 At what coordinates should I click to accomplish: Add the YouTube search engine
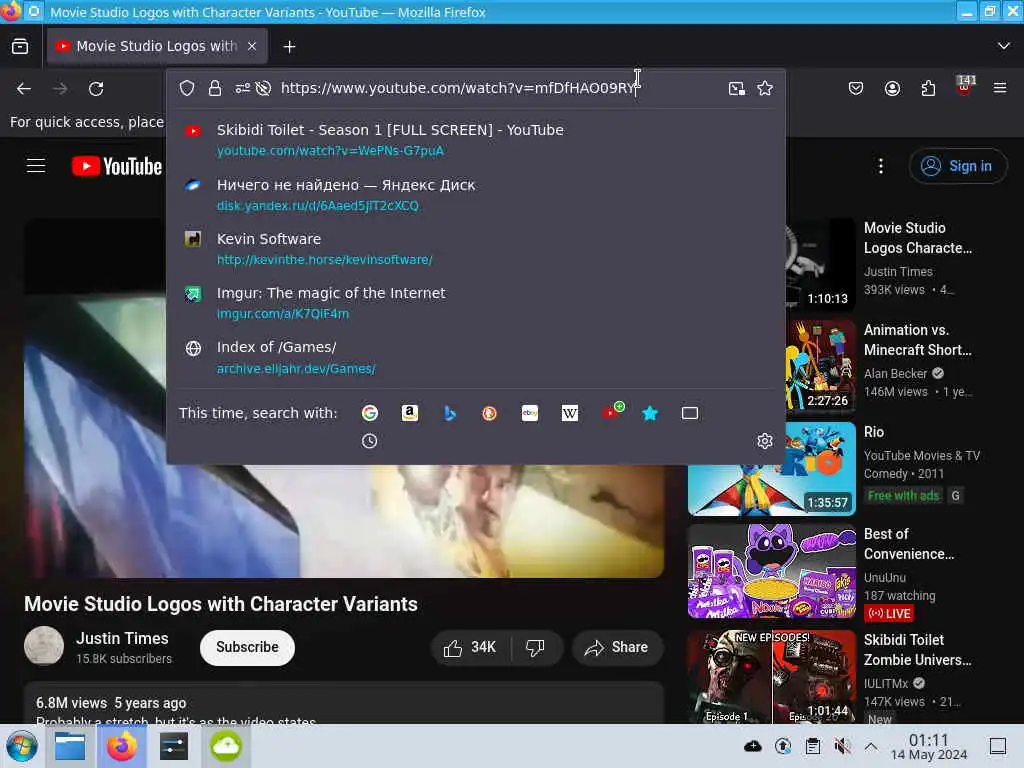613,411
